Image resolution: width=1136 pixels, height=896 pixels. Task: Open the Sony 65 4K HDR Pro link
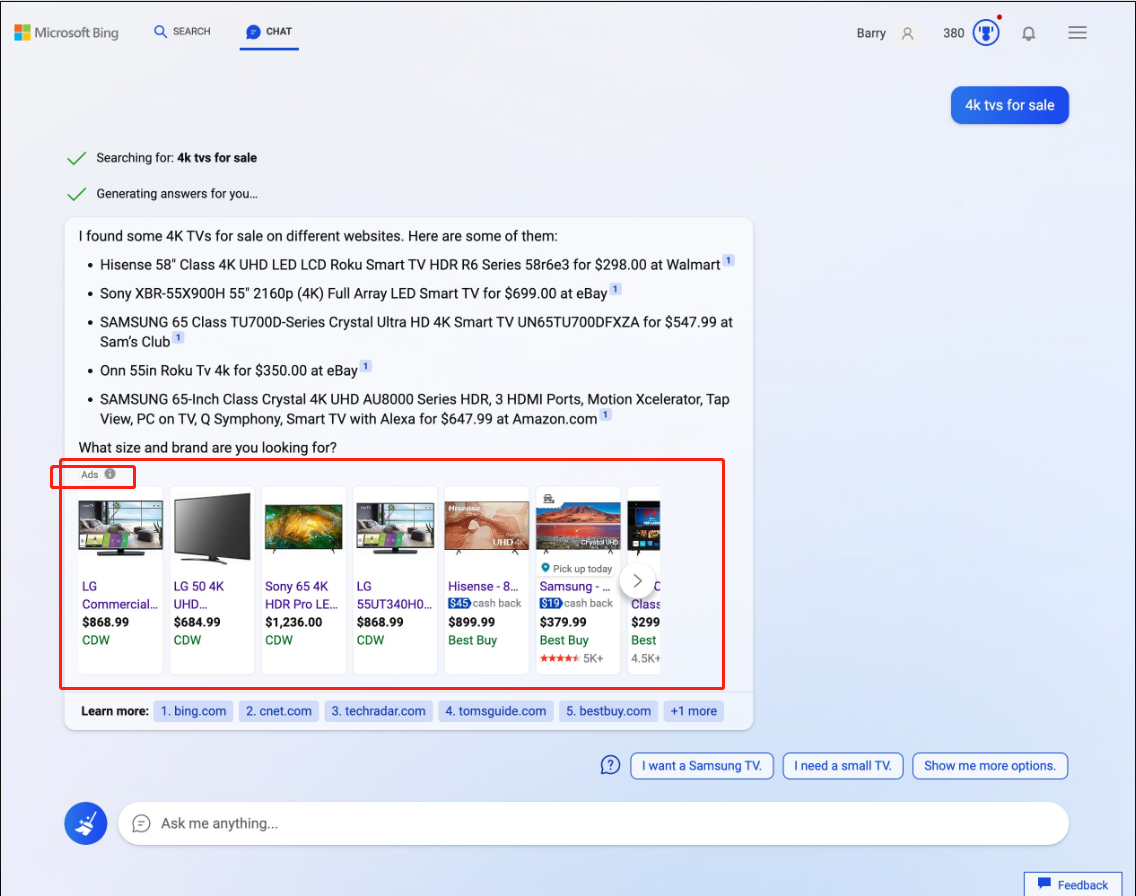click(x=301, y=595)
